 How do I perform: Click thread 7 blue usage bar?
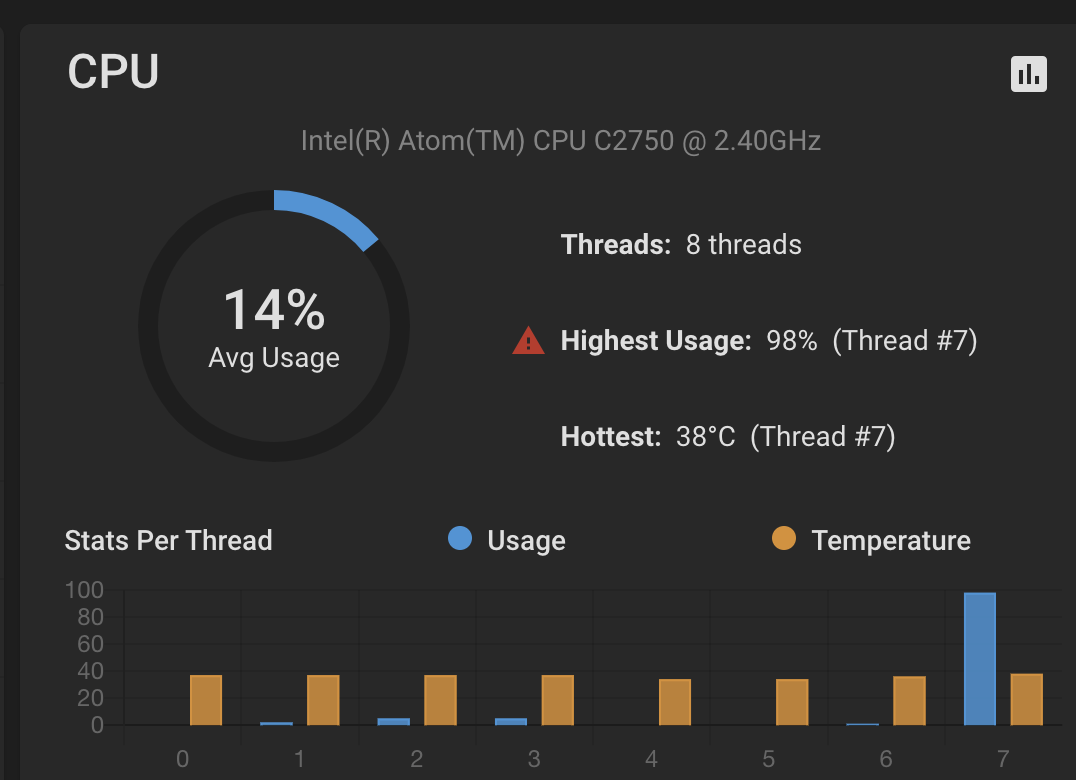(x=979, y=659)
